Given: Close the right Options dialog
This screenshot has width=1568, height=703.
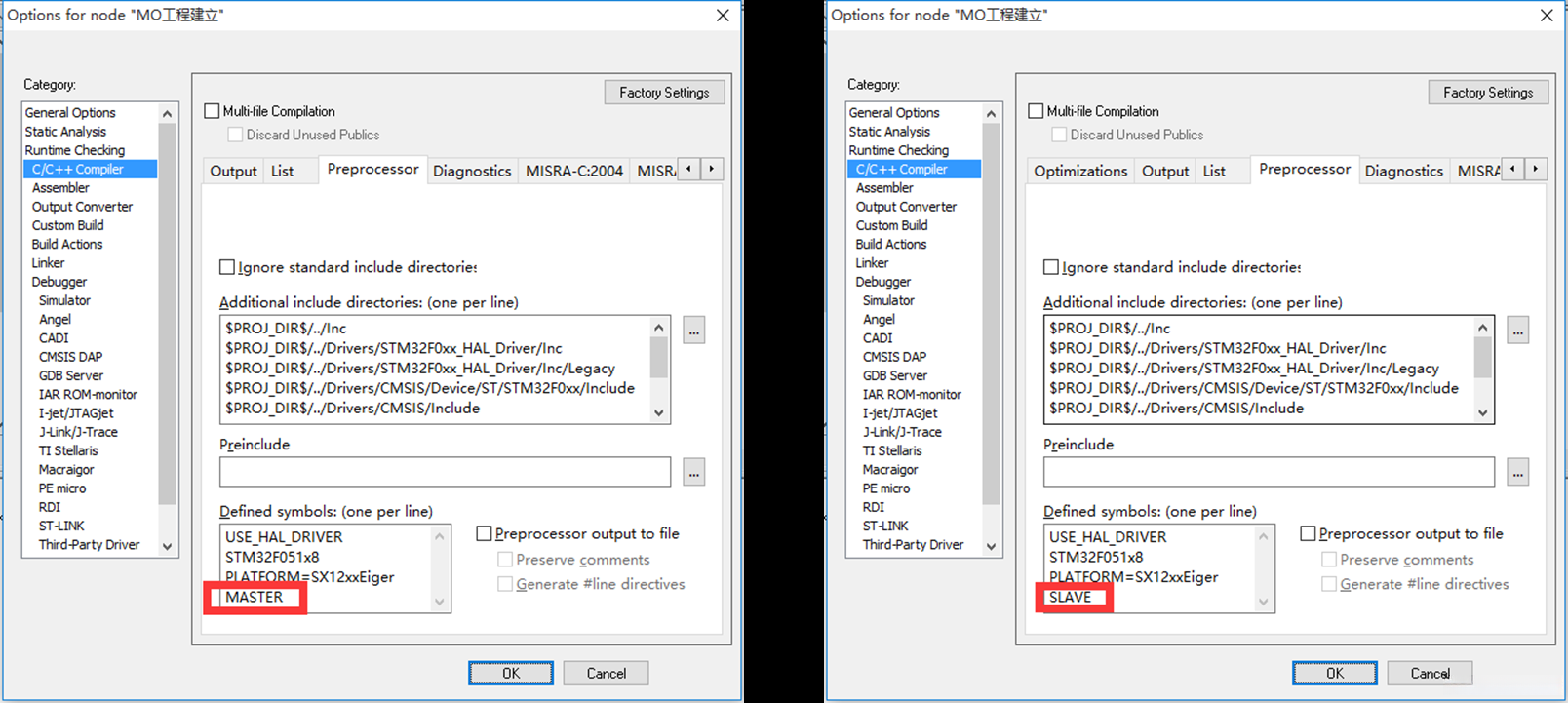Looking at the screenshot, I should coord(1547,16).
